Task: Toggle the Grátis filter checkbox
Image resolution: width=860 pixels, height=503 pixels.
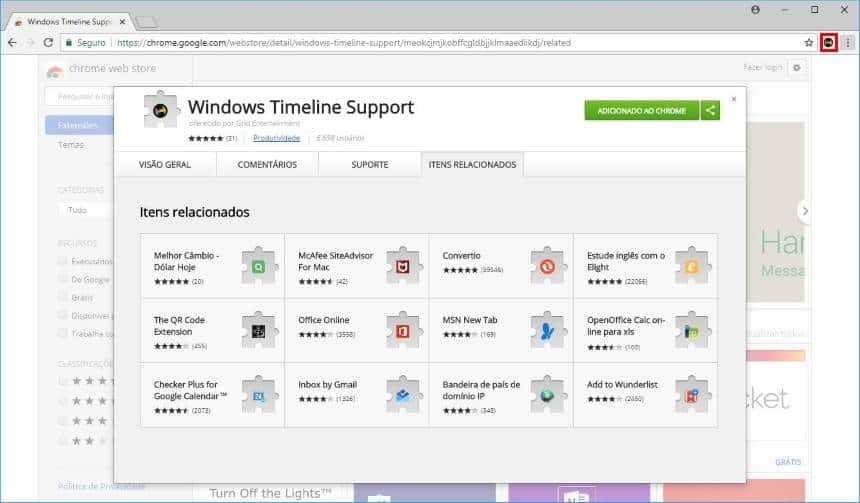Action: coord(63,297)
